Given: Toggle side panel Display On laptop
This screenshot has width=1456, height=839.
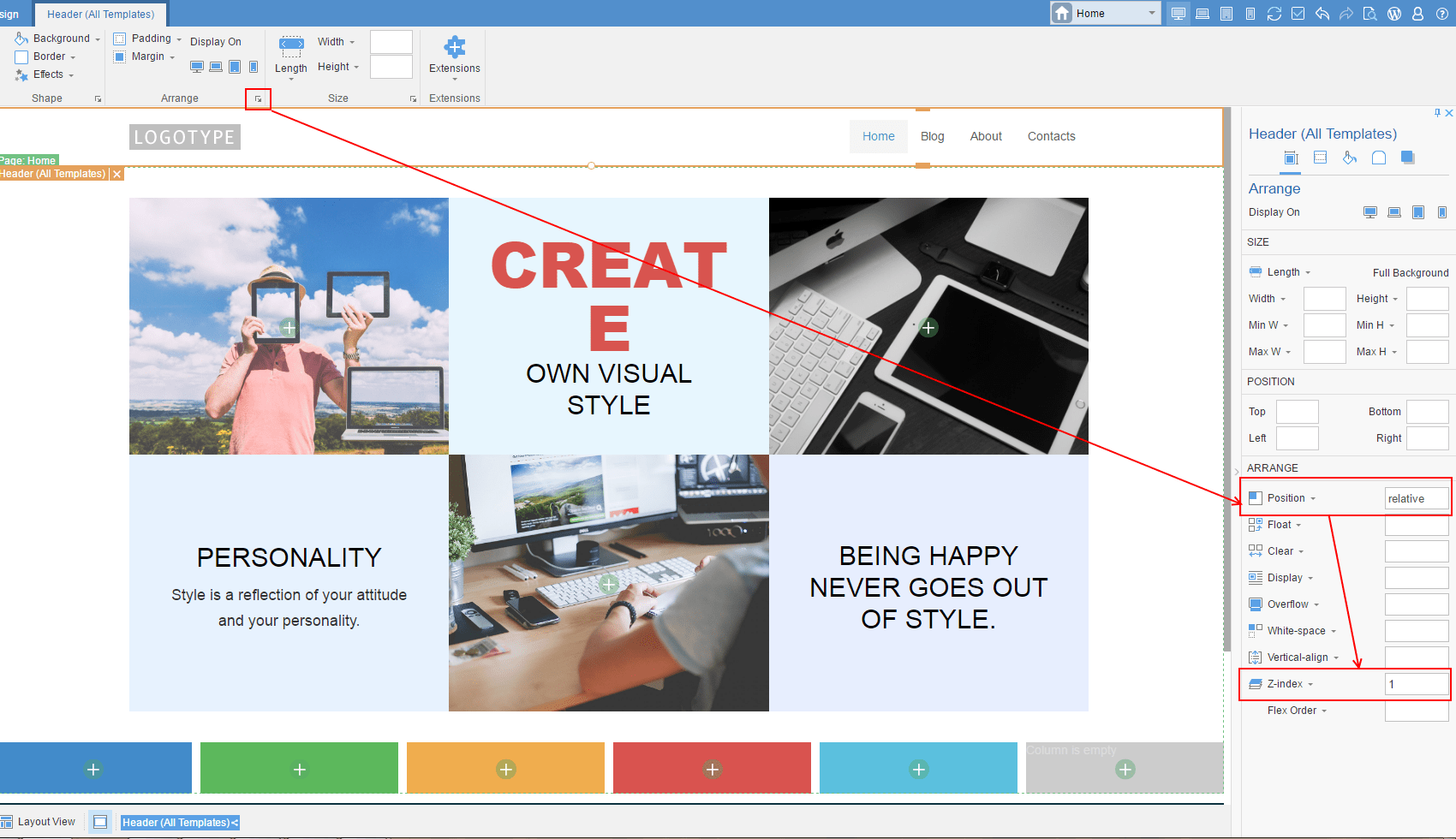Looking at the screenshot, I should coord(1394,212).
